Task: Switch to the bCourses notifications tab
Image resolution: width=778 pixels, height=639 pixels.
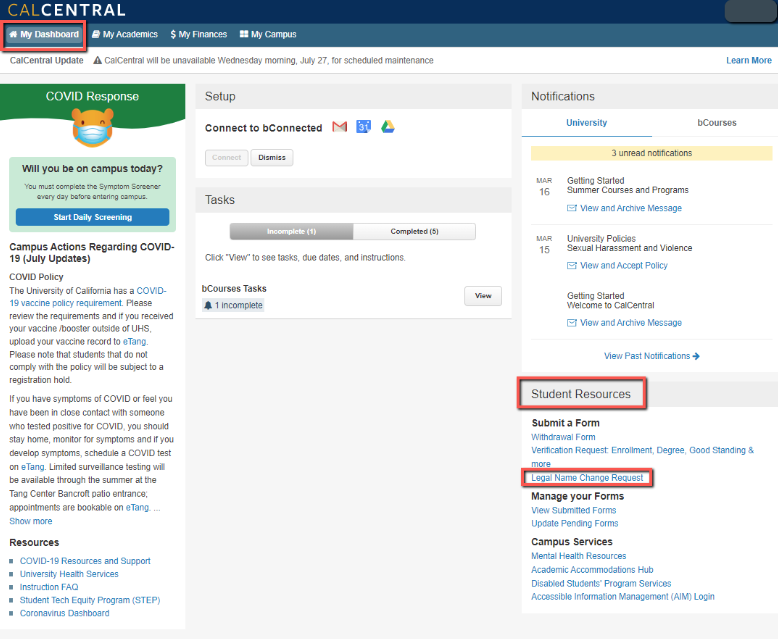Action: 716,123
